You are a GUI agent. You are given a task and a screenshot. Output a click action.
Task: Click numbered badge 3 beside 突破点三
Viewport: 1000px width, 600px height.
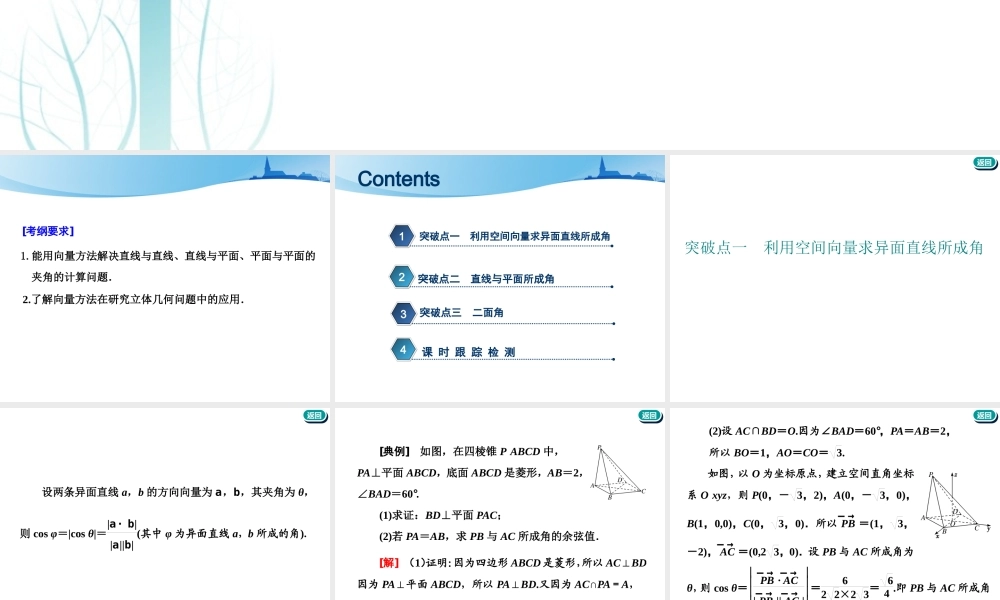(401, 313)
